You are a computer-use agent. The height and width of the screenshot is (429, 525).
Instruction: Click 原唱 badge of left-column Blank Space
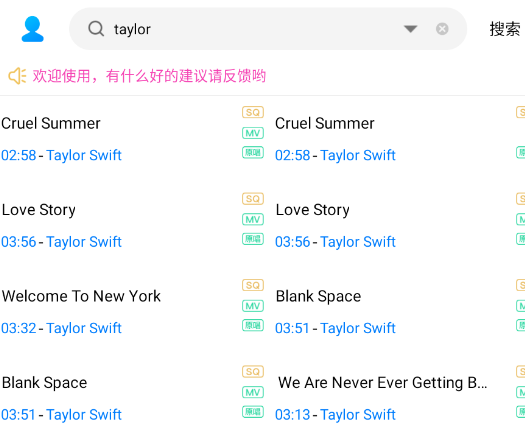point(253,412)
